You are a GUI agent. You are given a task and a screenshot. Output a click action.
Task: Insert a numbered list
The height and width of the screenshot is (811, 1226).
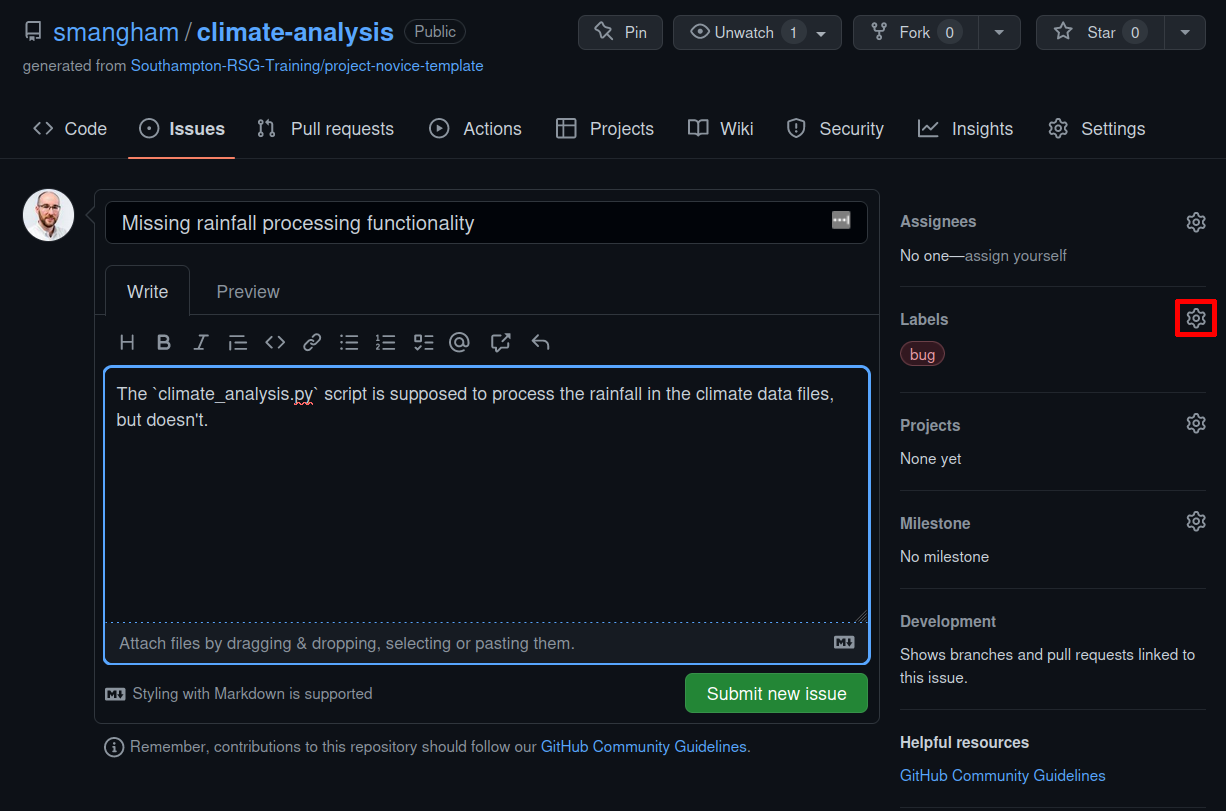click(386, 343)
